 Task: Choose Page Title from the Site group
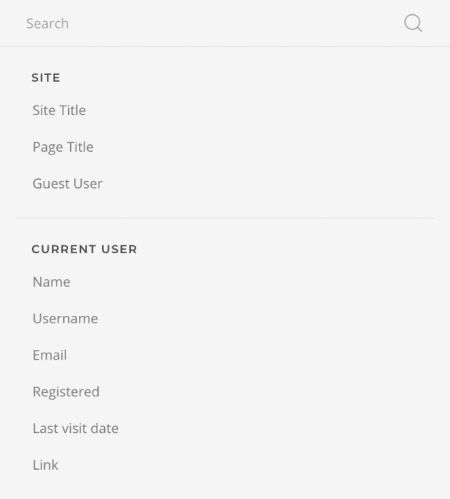pos(63,147)
